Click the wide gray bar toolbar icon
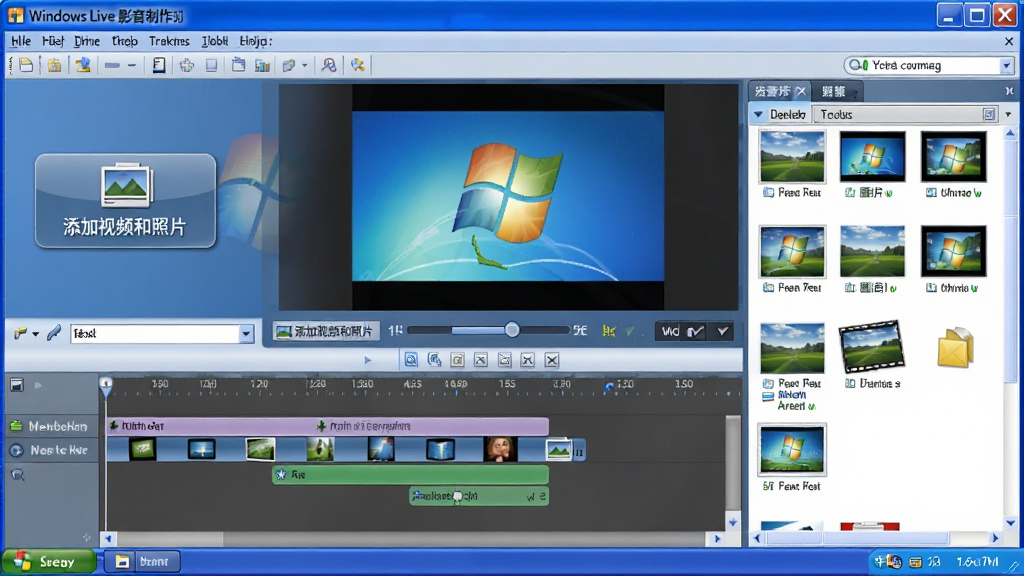Image resolution: width=1024 pixels, height=576 pixels. (x=112, y=65)
